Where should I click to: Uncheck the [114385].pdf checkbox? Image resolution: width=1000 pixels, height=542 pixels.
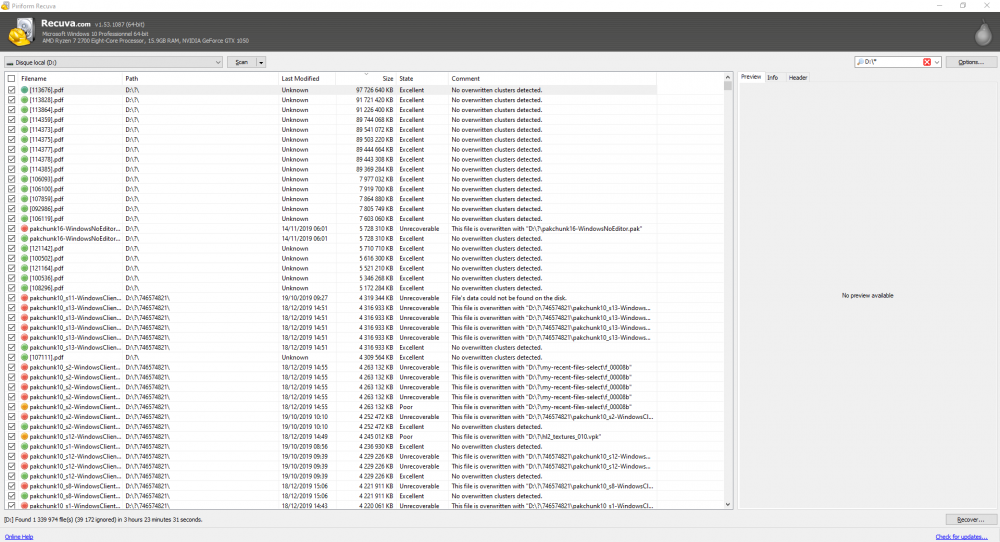coord(11,170)
